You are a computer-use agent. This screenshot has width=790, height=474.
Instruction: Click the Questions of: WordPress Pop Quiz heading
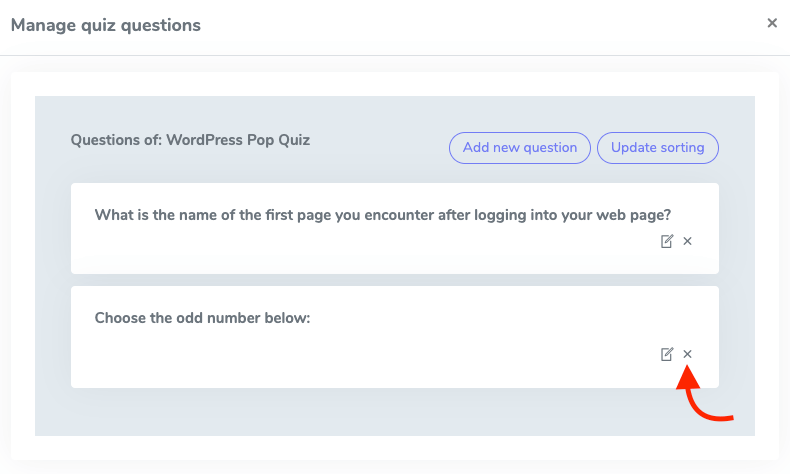coord(190,140)
